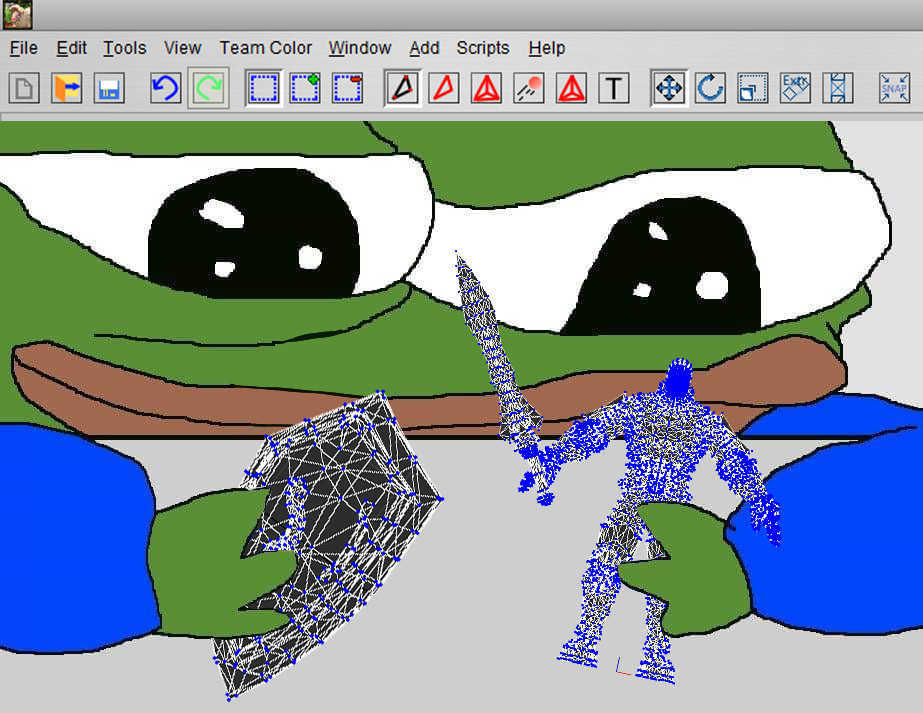Create a new model with the blank page icon
This screenshot has height=713, width=923.
(24, 88)
